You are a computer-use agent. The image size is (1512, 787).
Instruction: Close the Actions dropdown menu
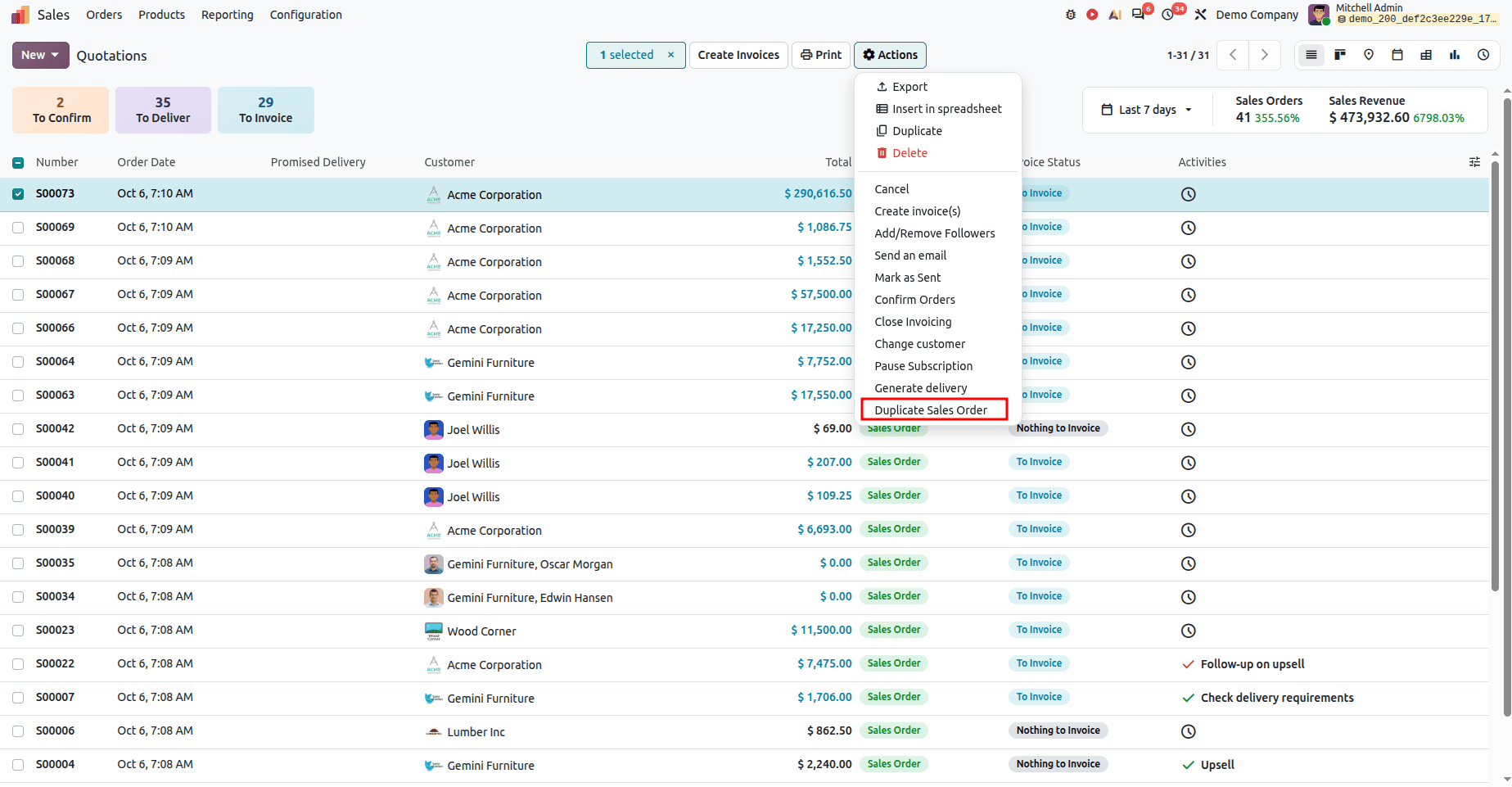[x=890, y=55]
